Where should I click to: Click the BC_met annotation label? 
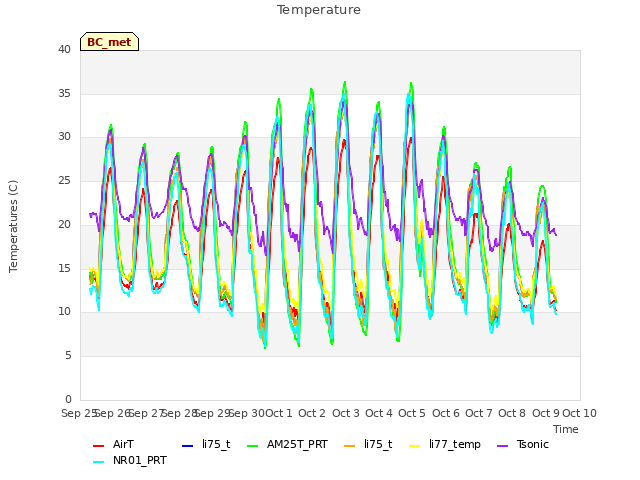(x=109, y=42)
